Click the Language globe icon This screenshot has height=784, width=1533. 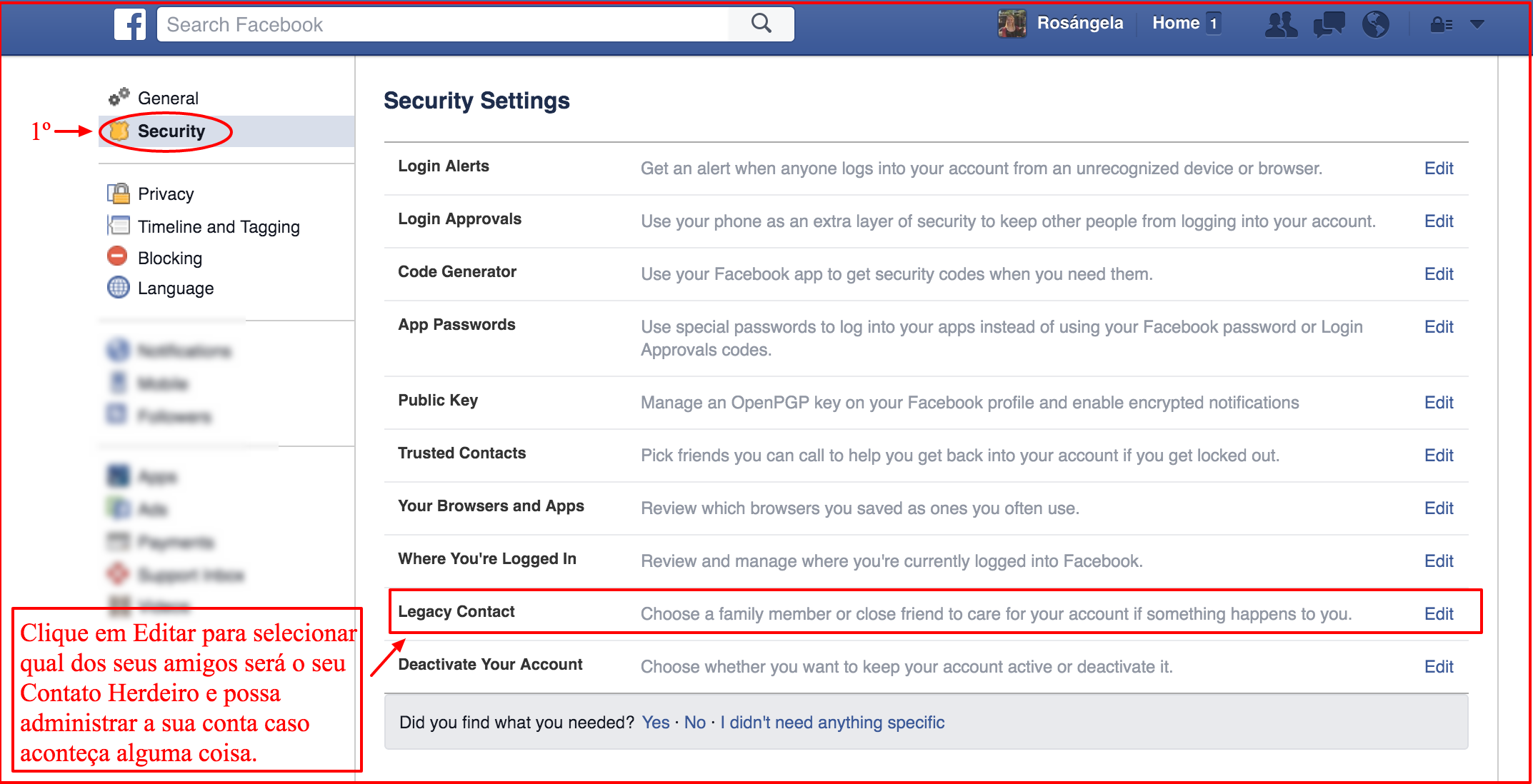coord(118,288)
